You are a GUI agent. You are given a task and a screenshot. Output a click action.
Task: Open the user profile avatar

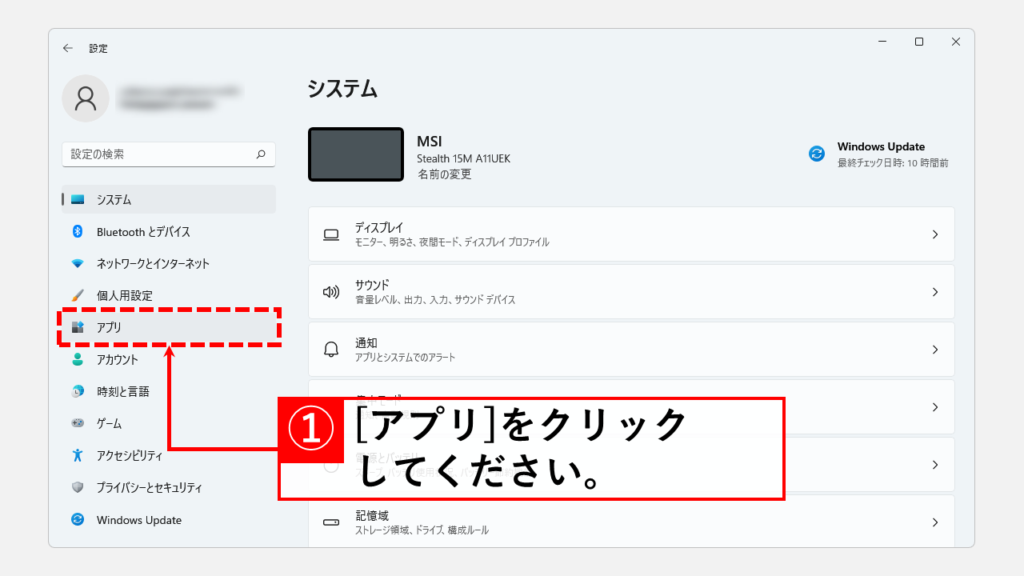86,99
